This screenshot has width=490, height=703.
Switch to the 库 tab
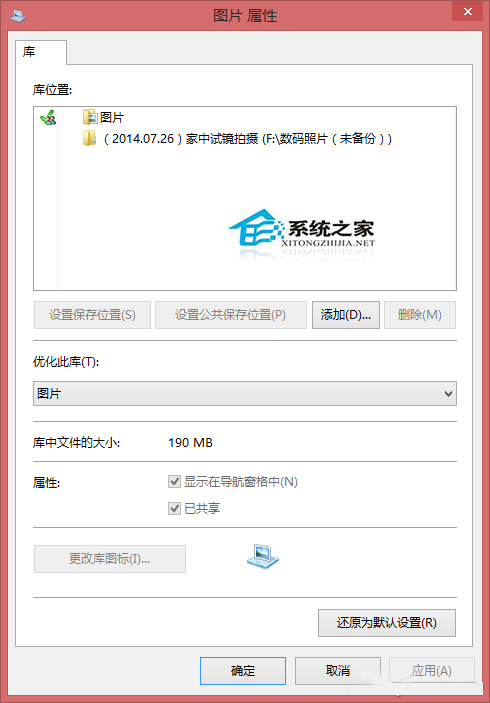click(40, 52)
